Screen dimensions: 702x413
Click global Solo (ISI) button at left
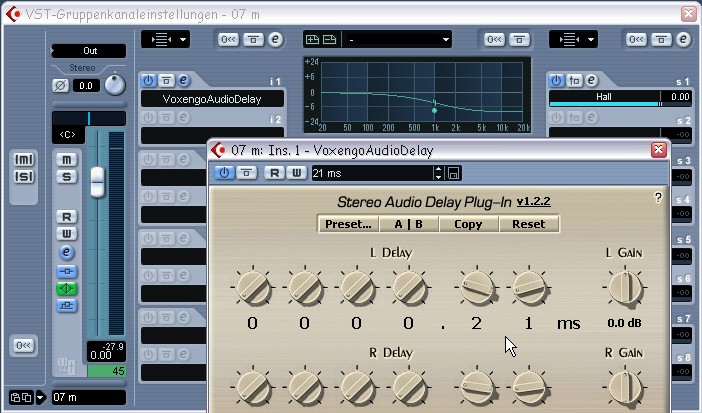tap(24, 177)
